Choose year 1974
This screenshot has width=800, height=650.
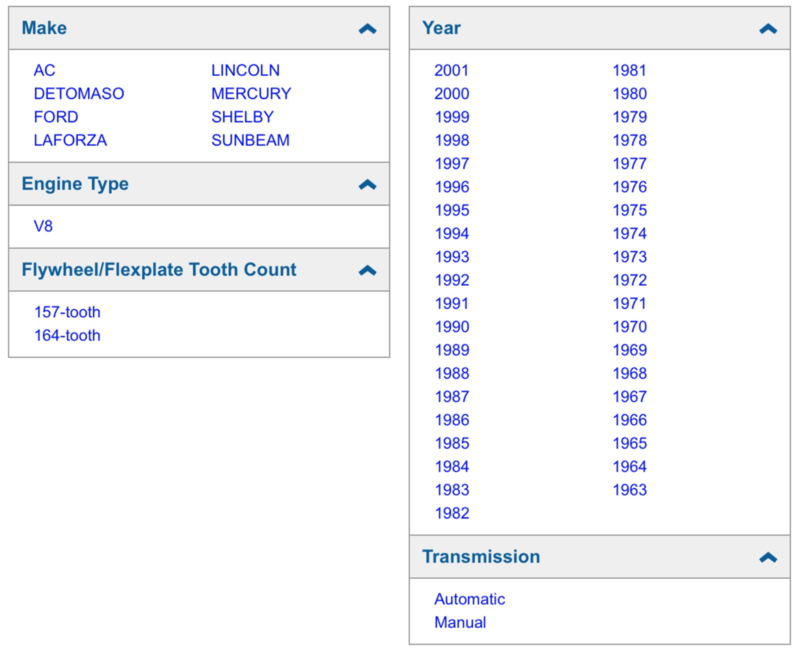630,234
